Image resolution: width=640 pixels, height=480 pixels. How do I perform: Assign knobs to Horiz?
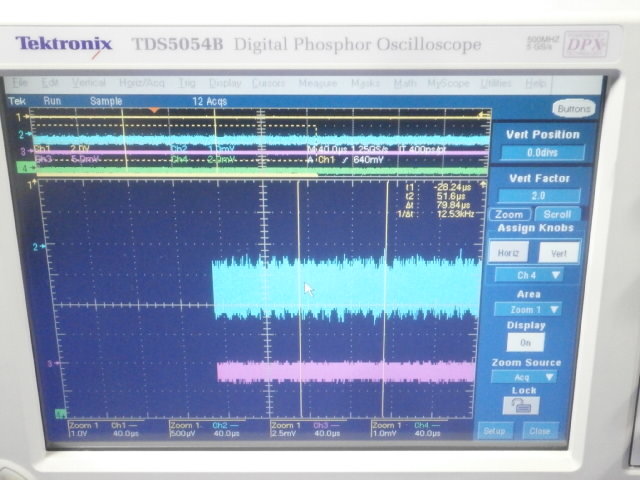508,253
